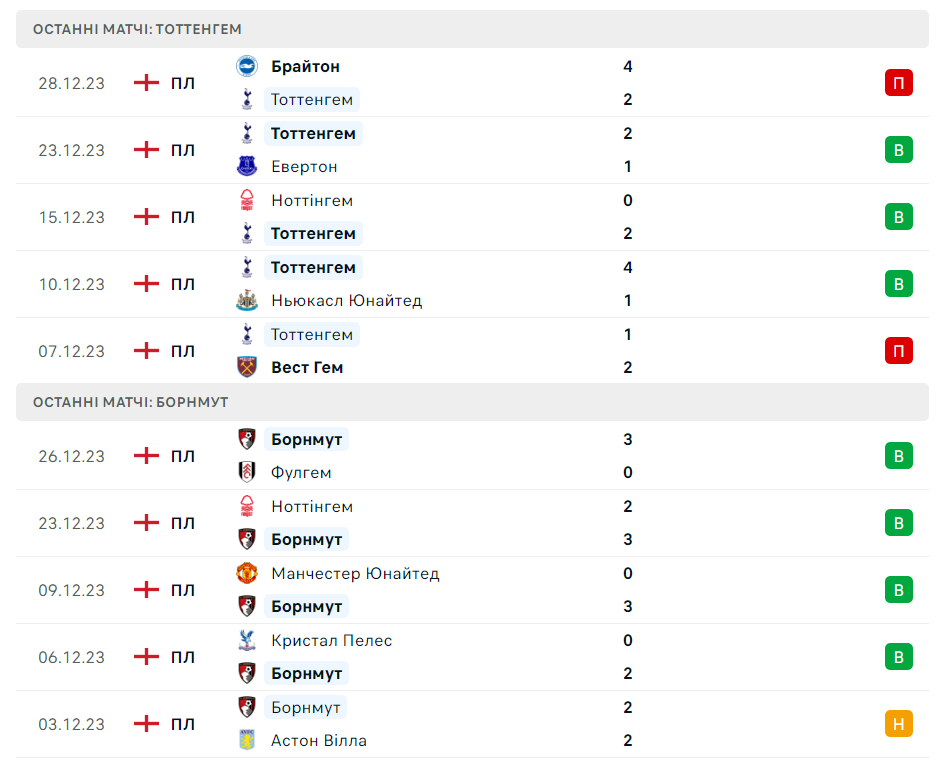Click the Brighton club crest icon

tap(246, 66)
